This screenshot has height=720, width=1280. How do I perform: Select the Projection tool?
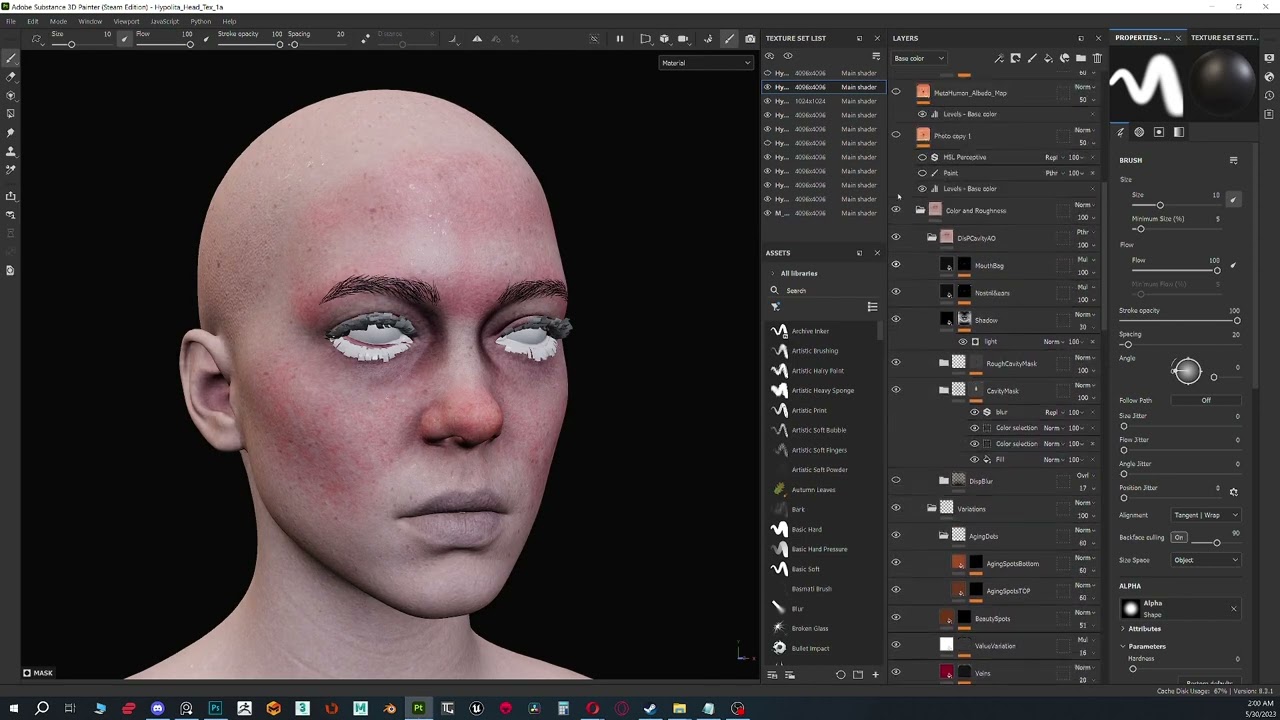click(11, 95)
